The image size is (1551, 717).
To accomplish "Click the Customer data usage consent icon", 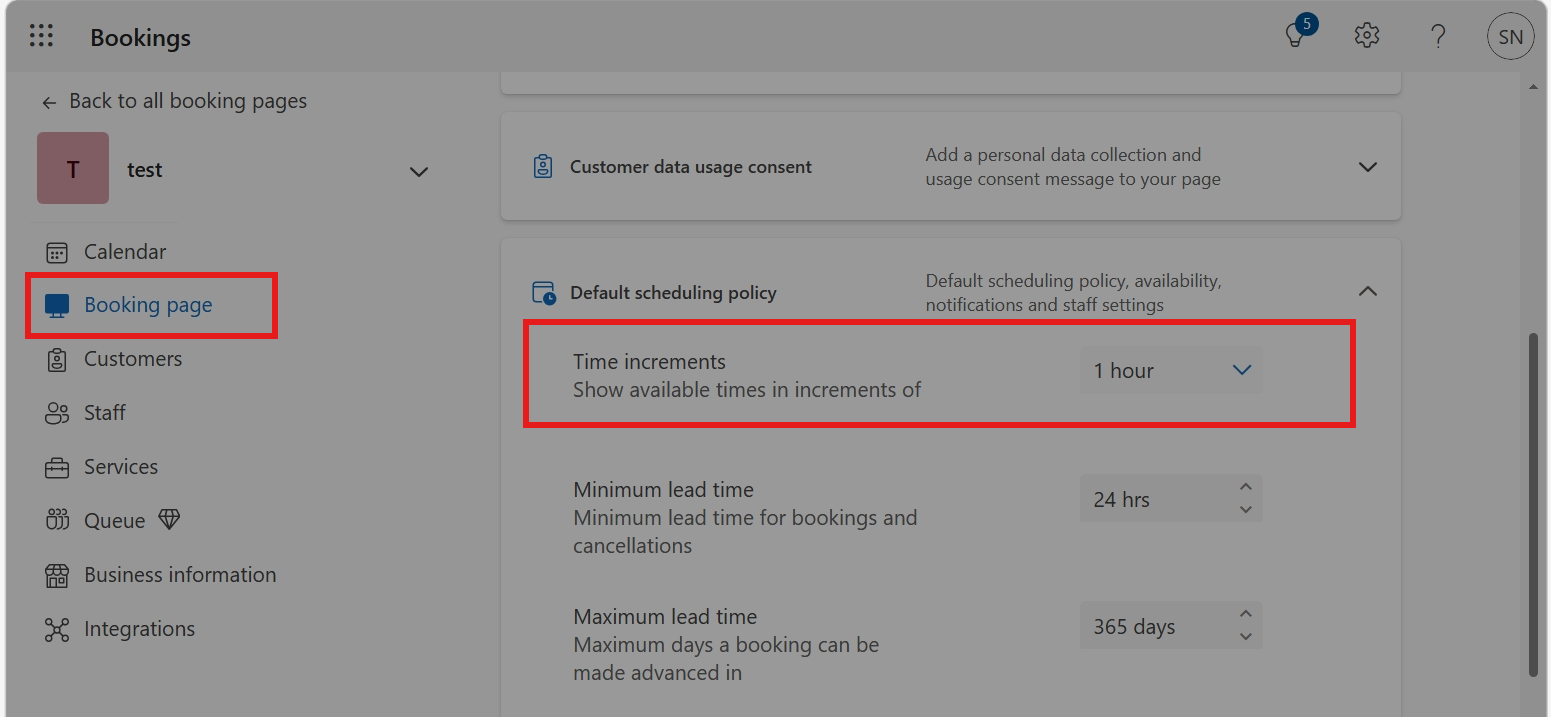I will 543,167.
